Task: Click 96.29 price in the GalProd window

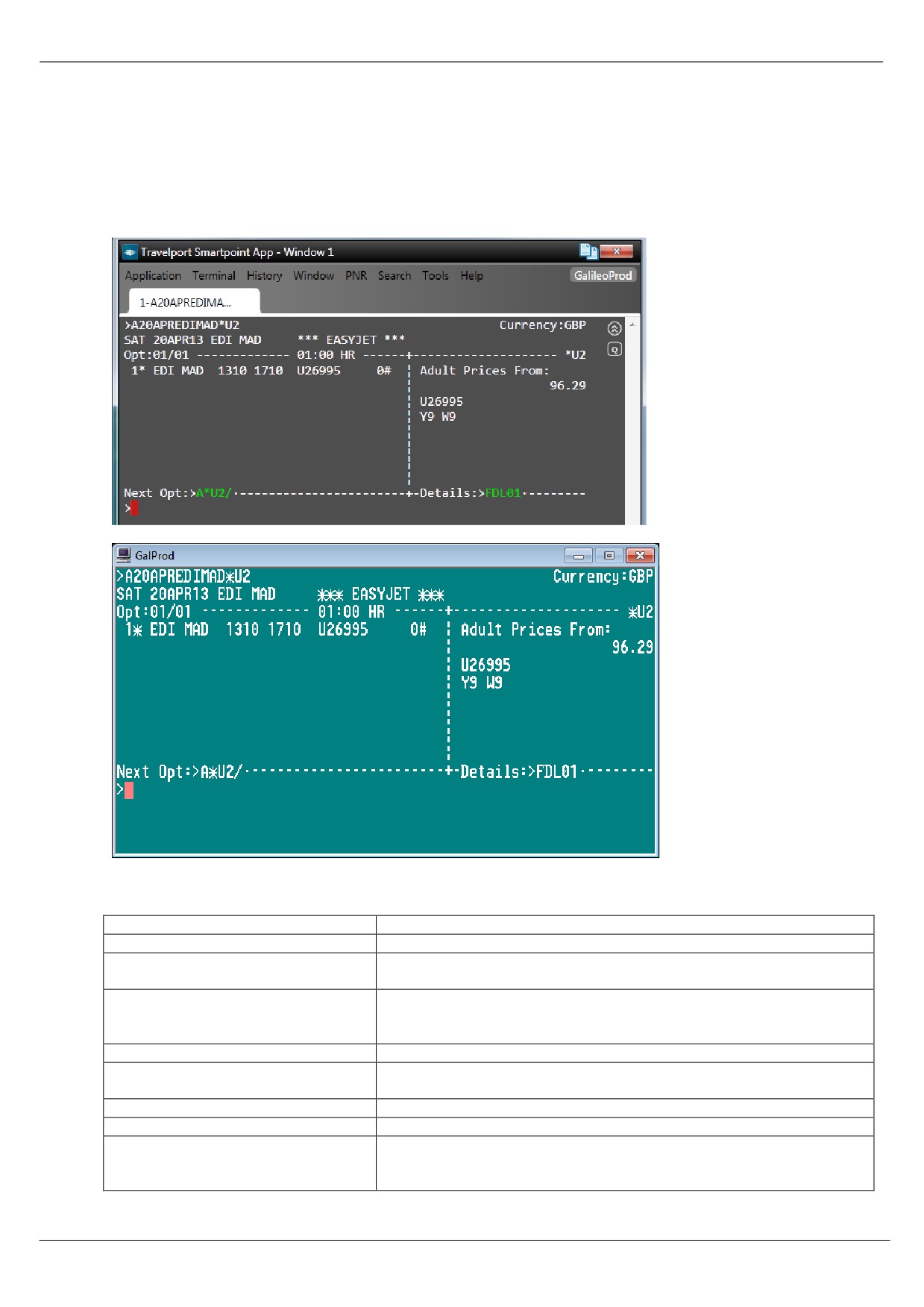Action: 632,647
